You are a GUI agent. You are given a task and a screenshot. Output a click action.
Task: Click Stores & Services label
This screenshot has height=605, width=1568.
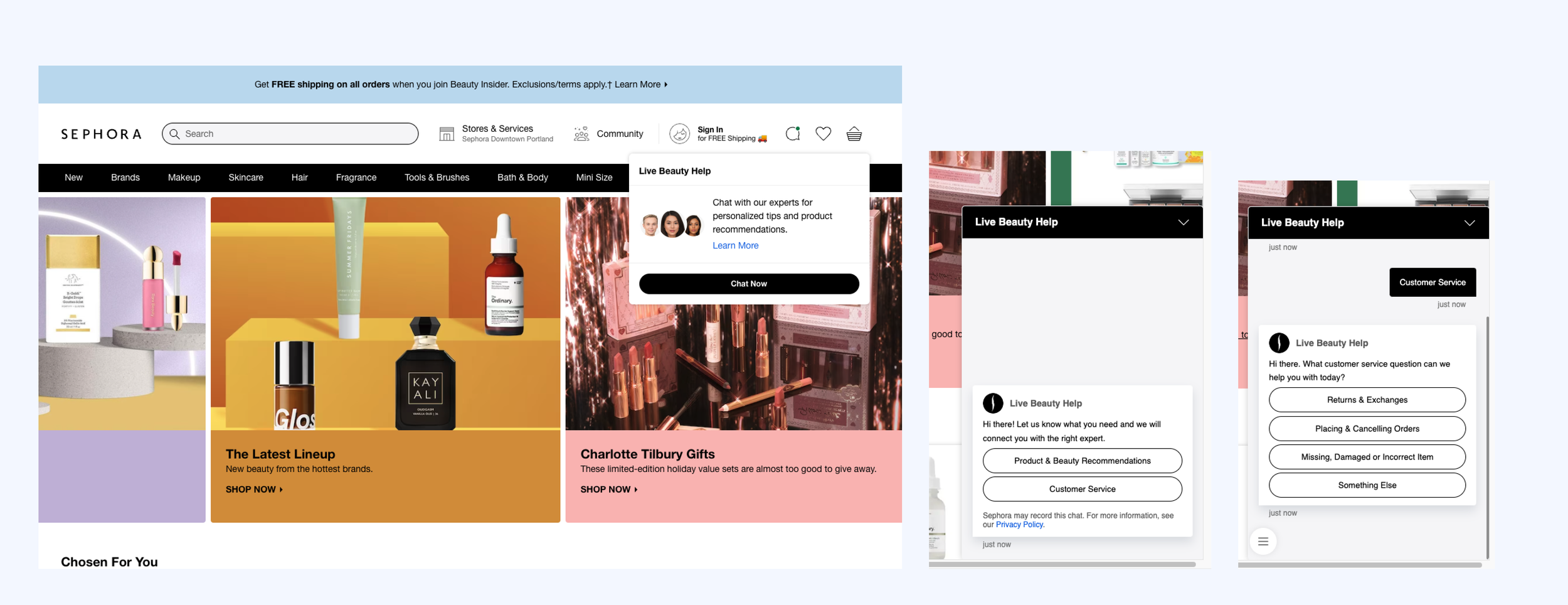click(497, 129)
